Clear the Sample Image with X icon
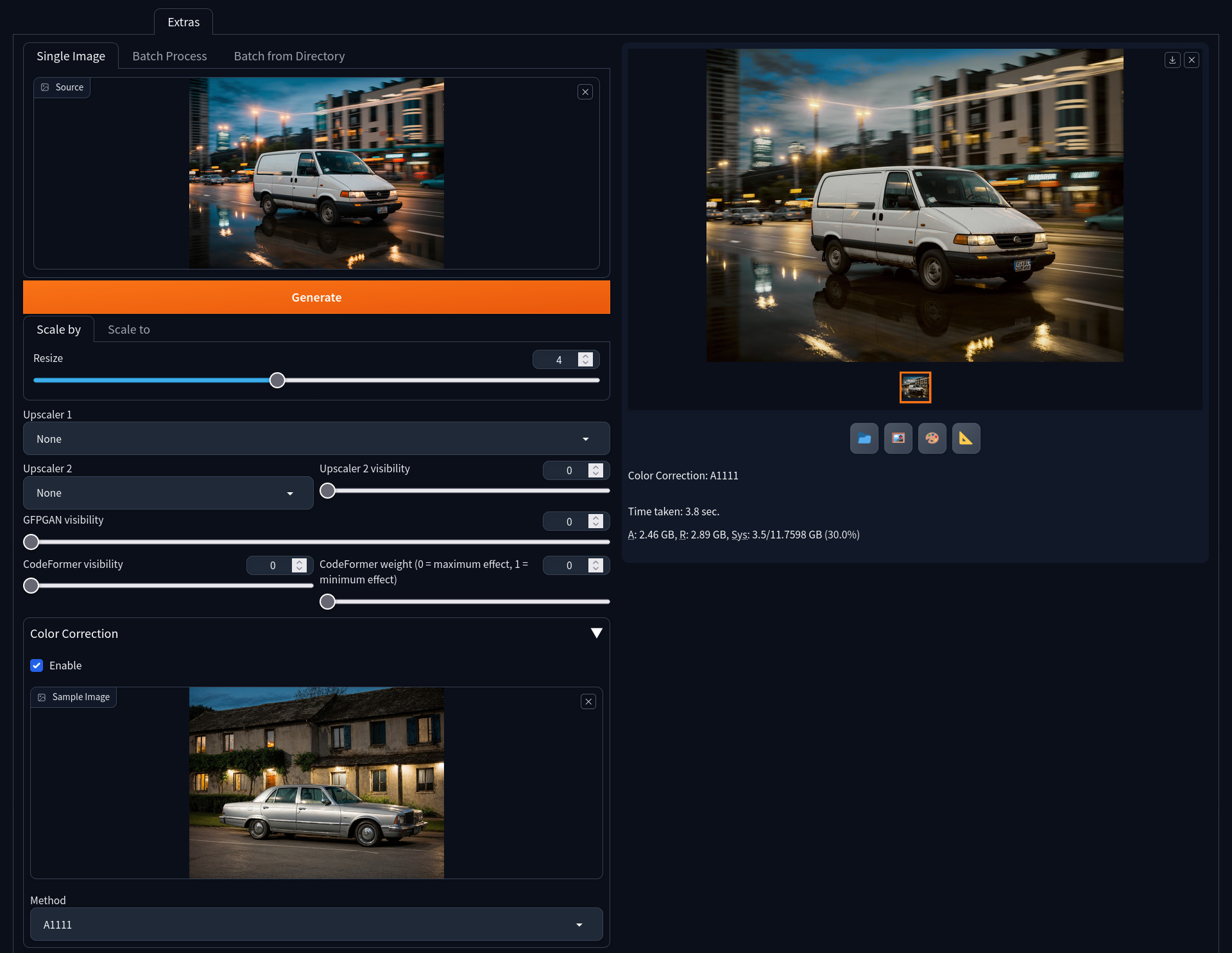The height and width of the screenshot is (953, 1232). click(x=588, y=701)
